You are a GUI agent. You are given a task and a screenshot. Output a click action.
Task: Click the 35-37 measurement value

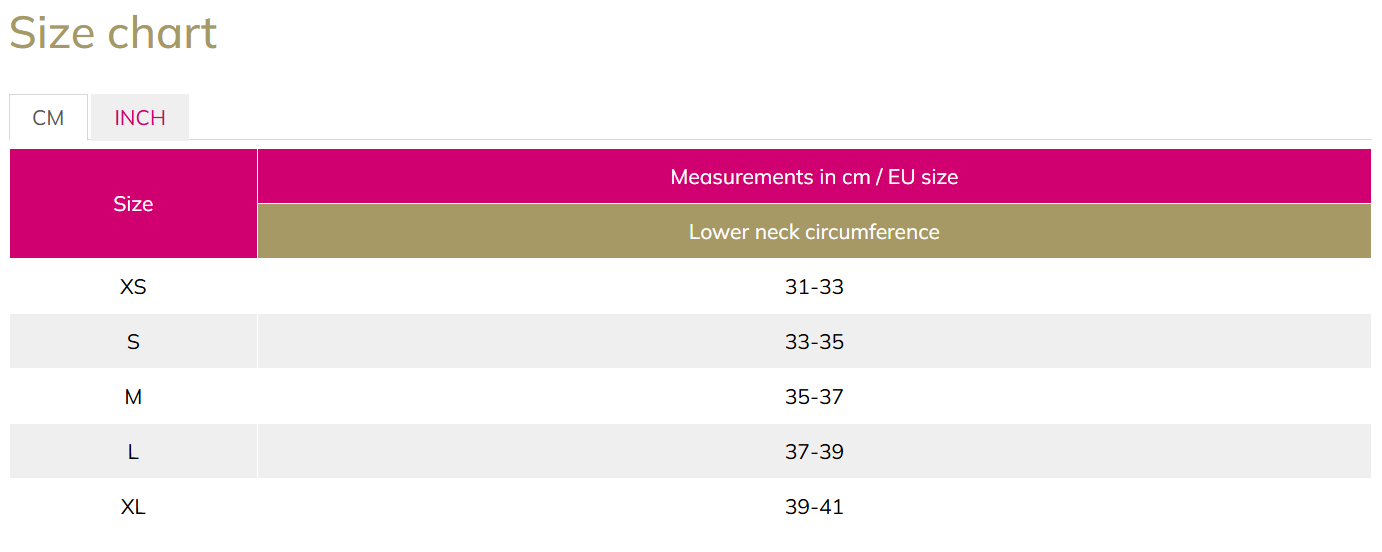814,397
